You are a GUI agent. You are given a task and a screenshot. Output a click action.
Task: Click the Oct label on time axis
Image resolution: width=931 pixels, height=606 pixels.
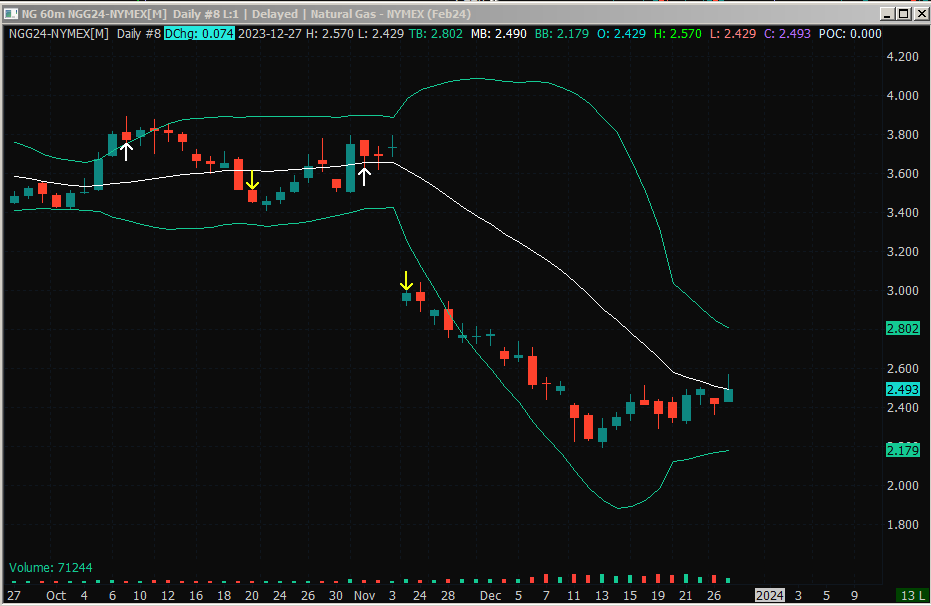[x=56, y=595]
